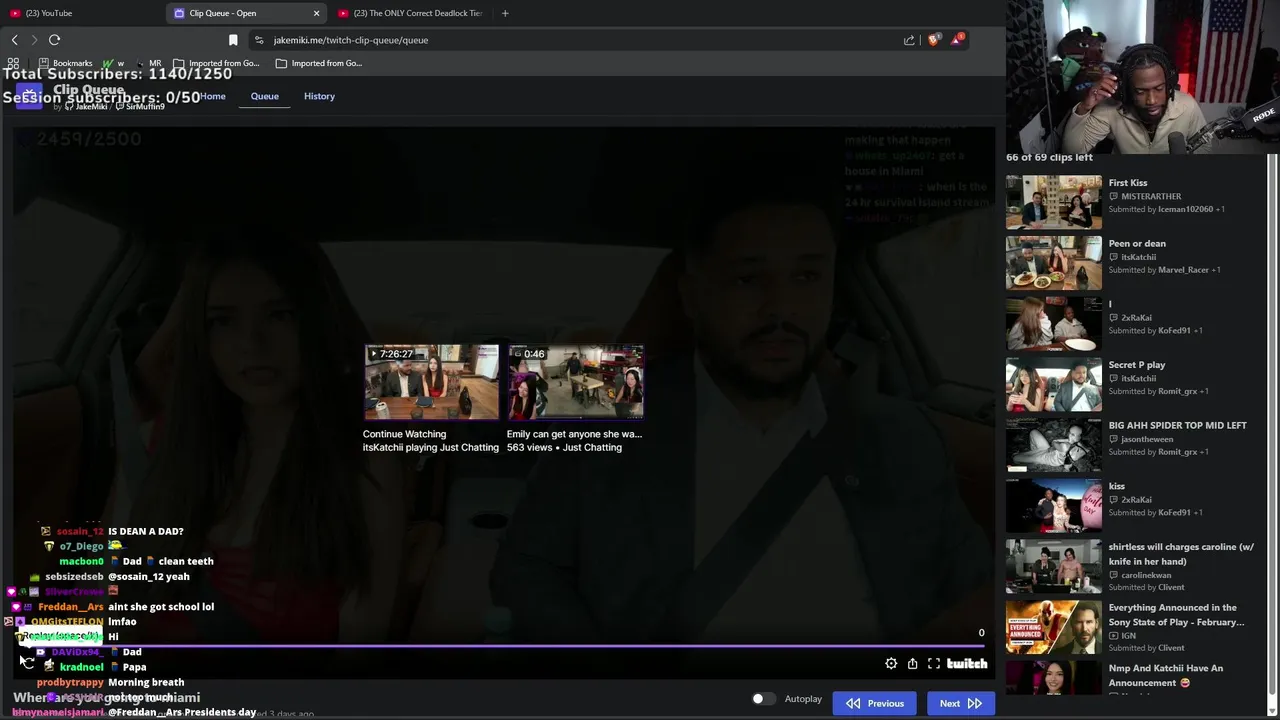This screenshot has width=1280, height=720.
Task: Go back in browser history
Action: tap(14, 40)
